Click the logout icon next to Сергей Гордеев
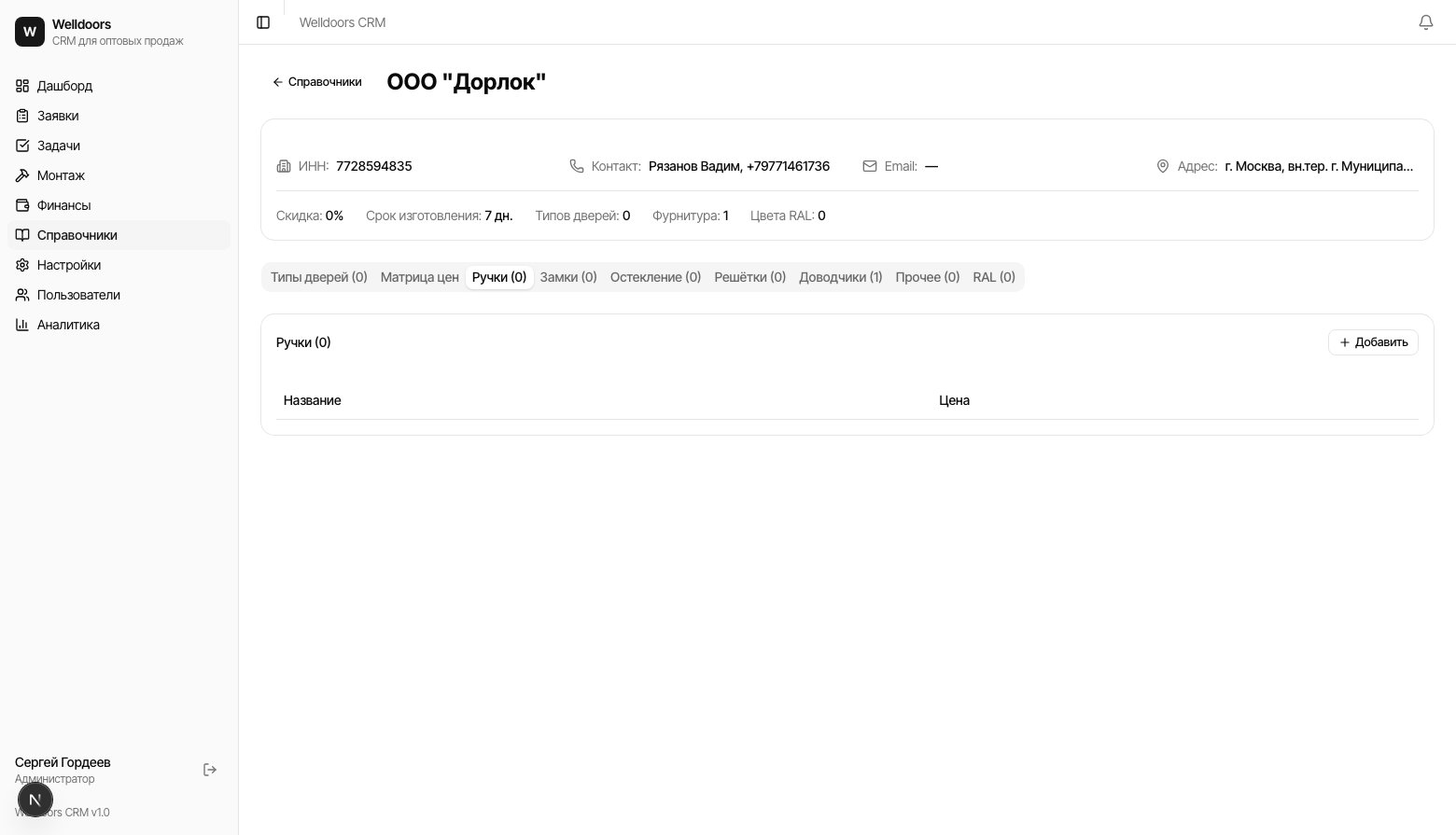The image size is (1456, 835). pos(210,770)
